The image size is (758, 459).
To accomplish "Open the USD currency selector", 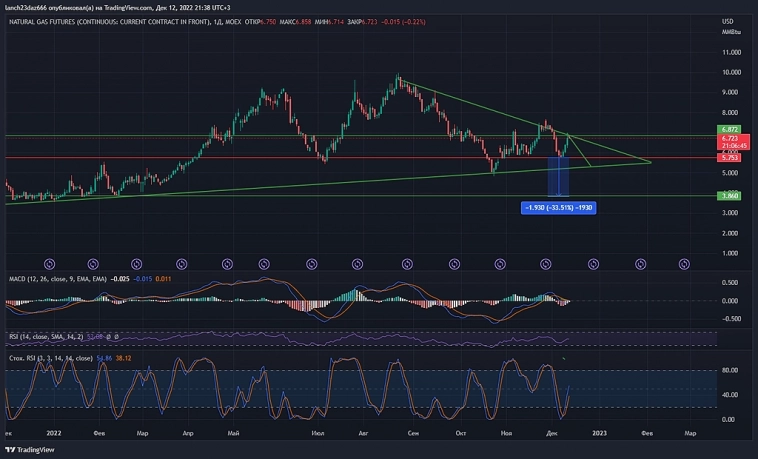I will (x=727, y=21).
